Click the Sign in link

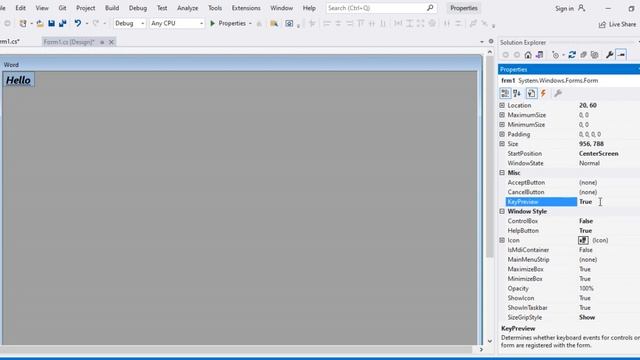pyautogui.click(x=564, y=8)
